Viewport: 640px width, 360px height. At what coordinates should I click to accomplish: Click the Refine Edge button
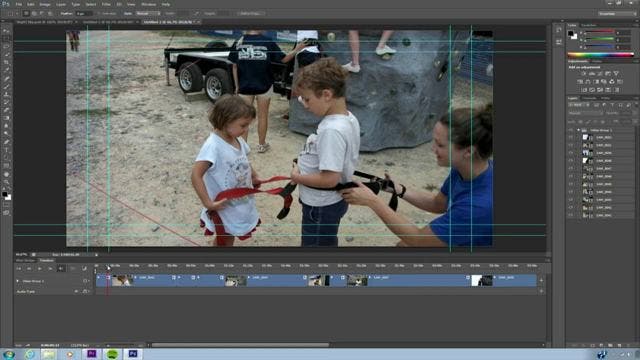250,13
